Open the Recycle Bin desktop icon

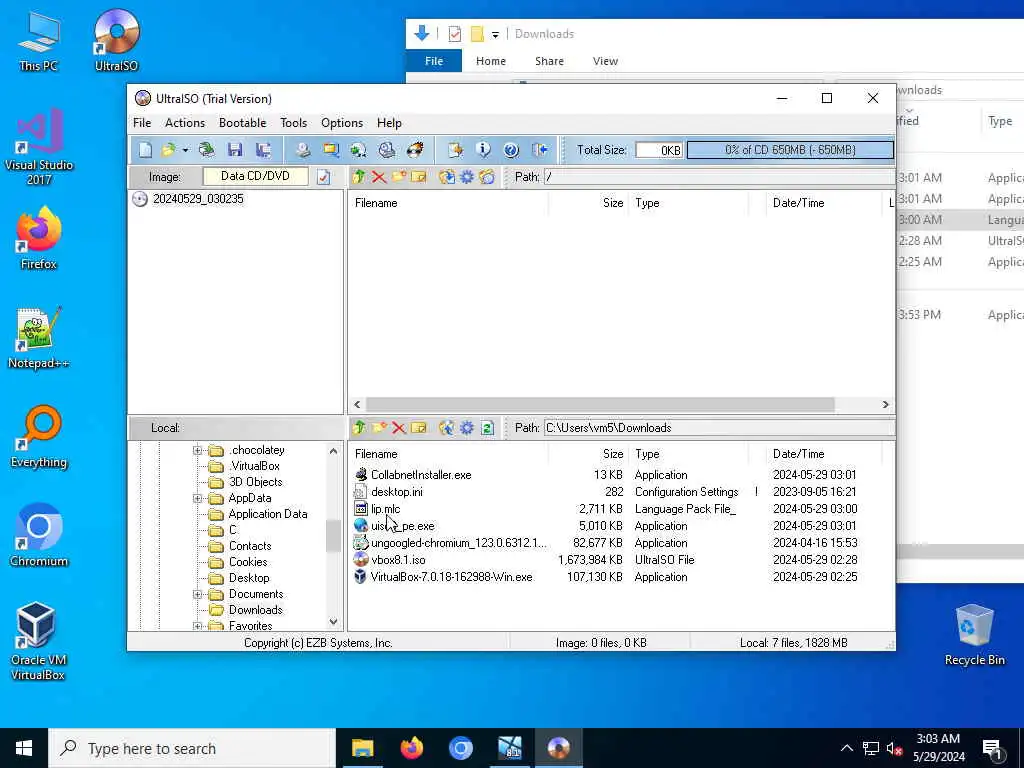click(x=974, y=635)
